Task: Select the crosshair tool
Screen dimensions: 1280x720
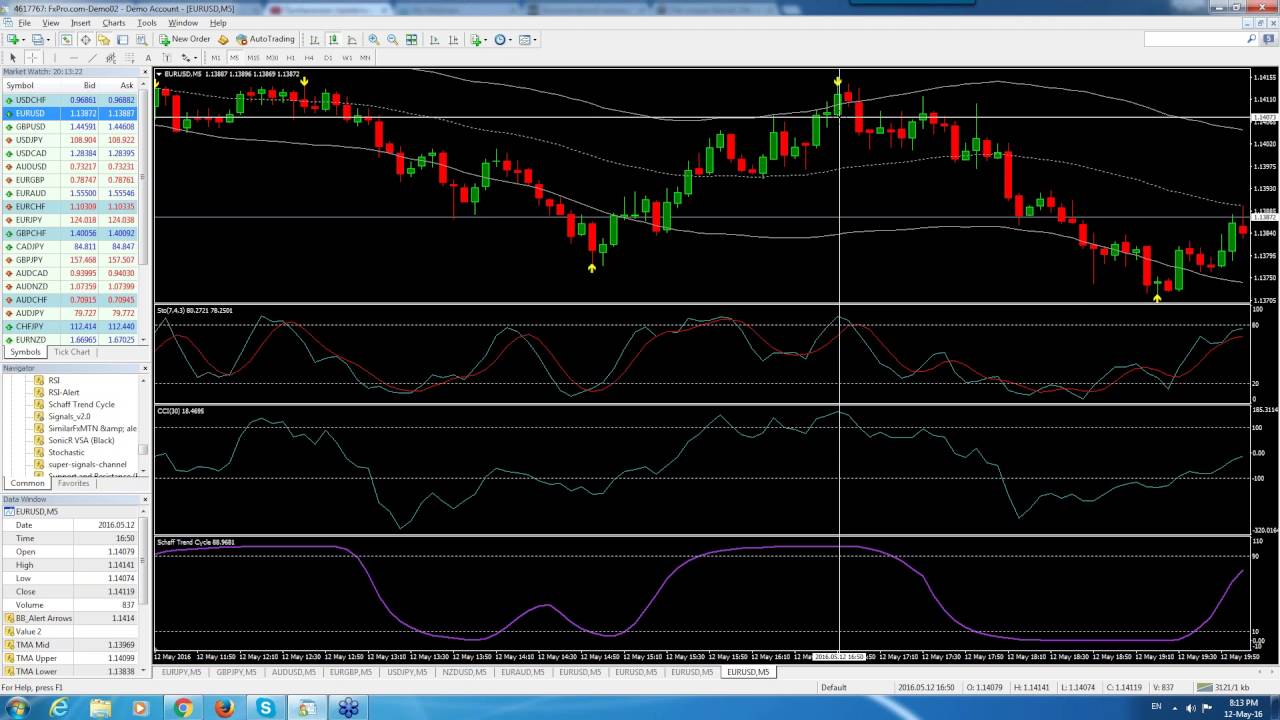Action: (x=32, y=57)
